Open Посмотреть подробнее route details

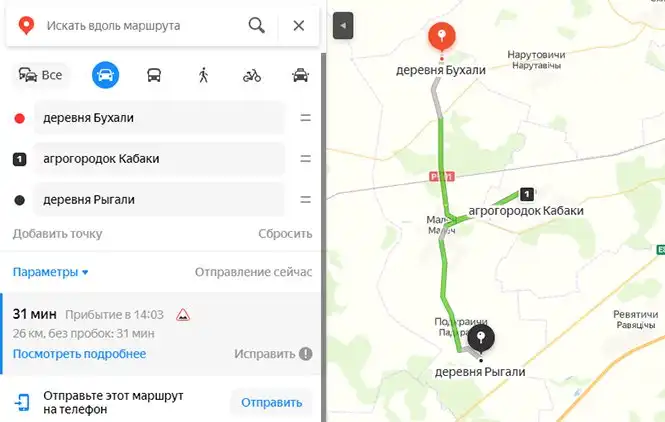79,354
